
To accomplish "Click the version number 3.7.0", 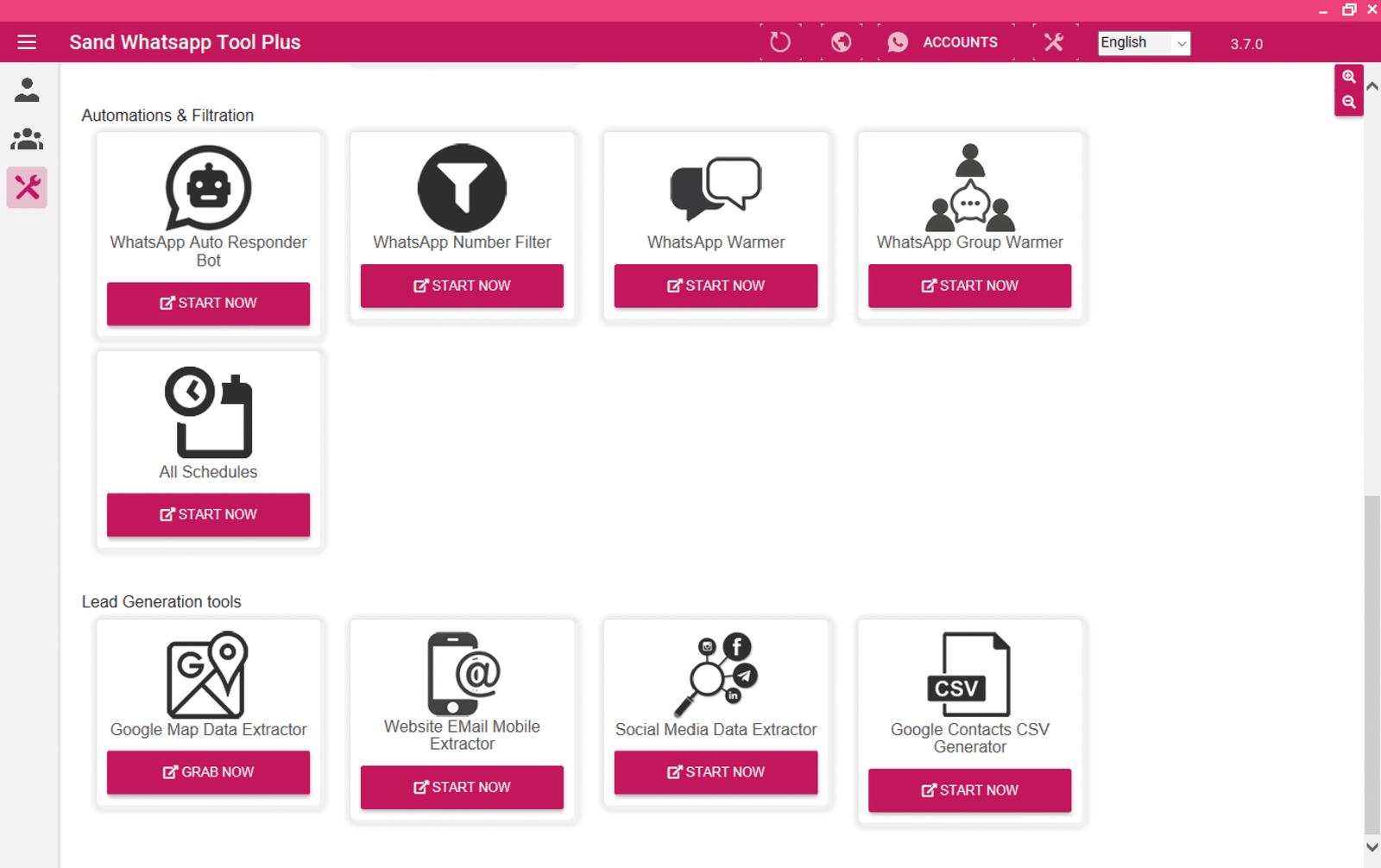I will 1246,44.
